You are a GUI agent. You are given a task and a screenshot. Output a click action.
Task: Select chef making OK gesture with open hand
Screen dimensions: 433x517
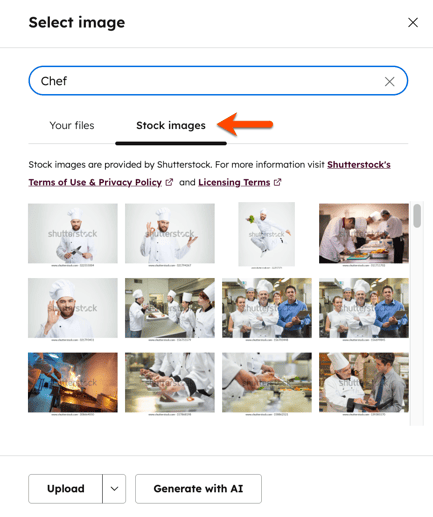[x=170, y=235]
